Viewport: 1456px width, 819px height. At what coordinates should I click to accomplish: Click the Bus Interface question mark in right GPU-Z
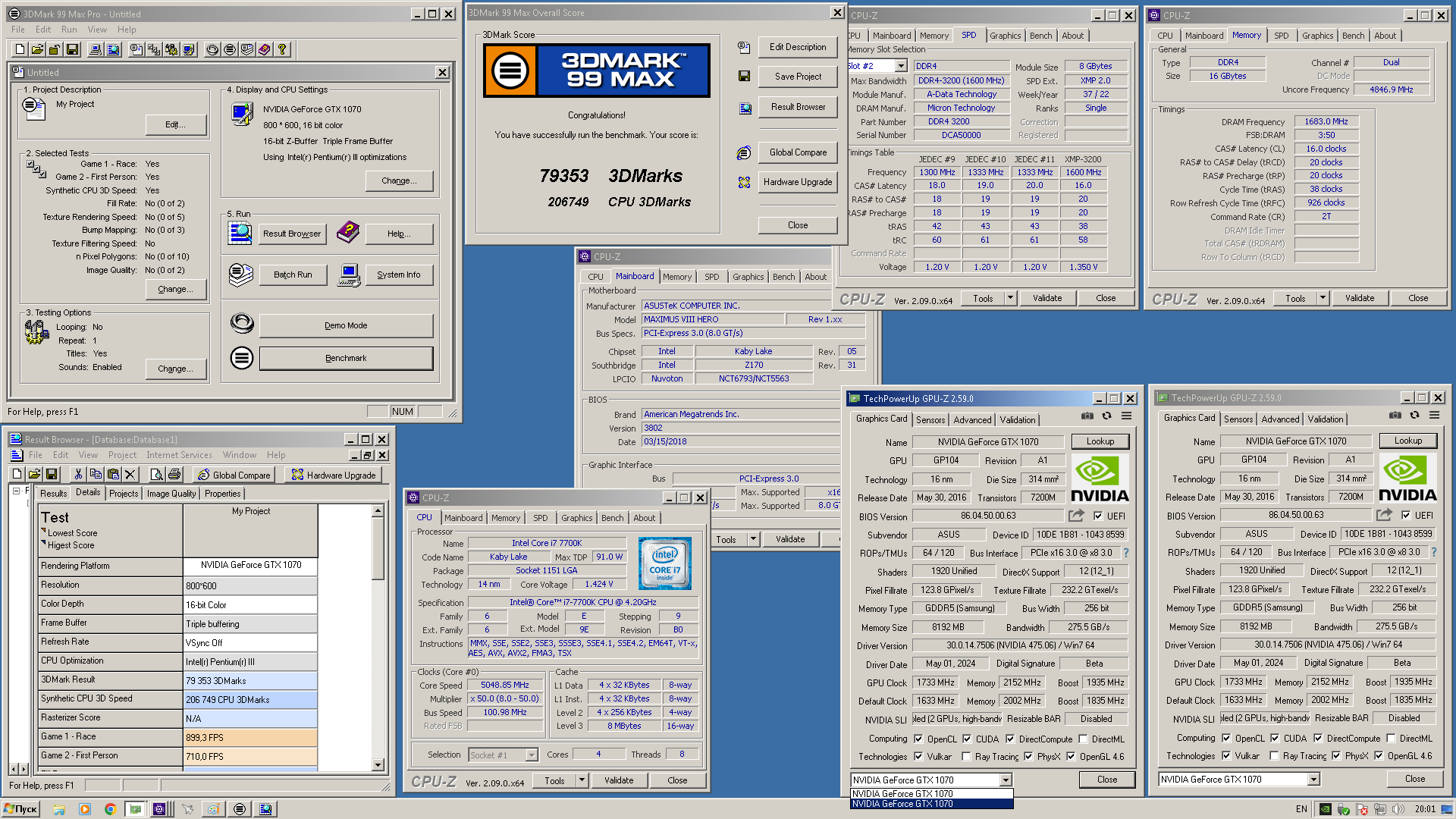[1434, 552]
